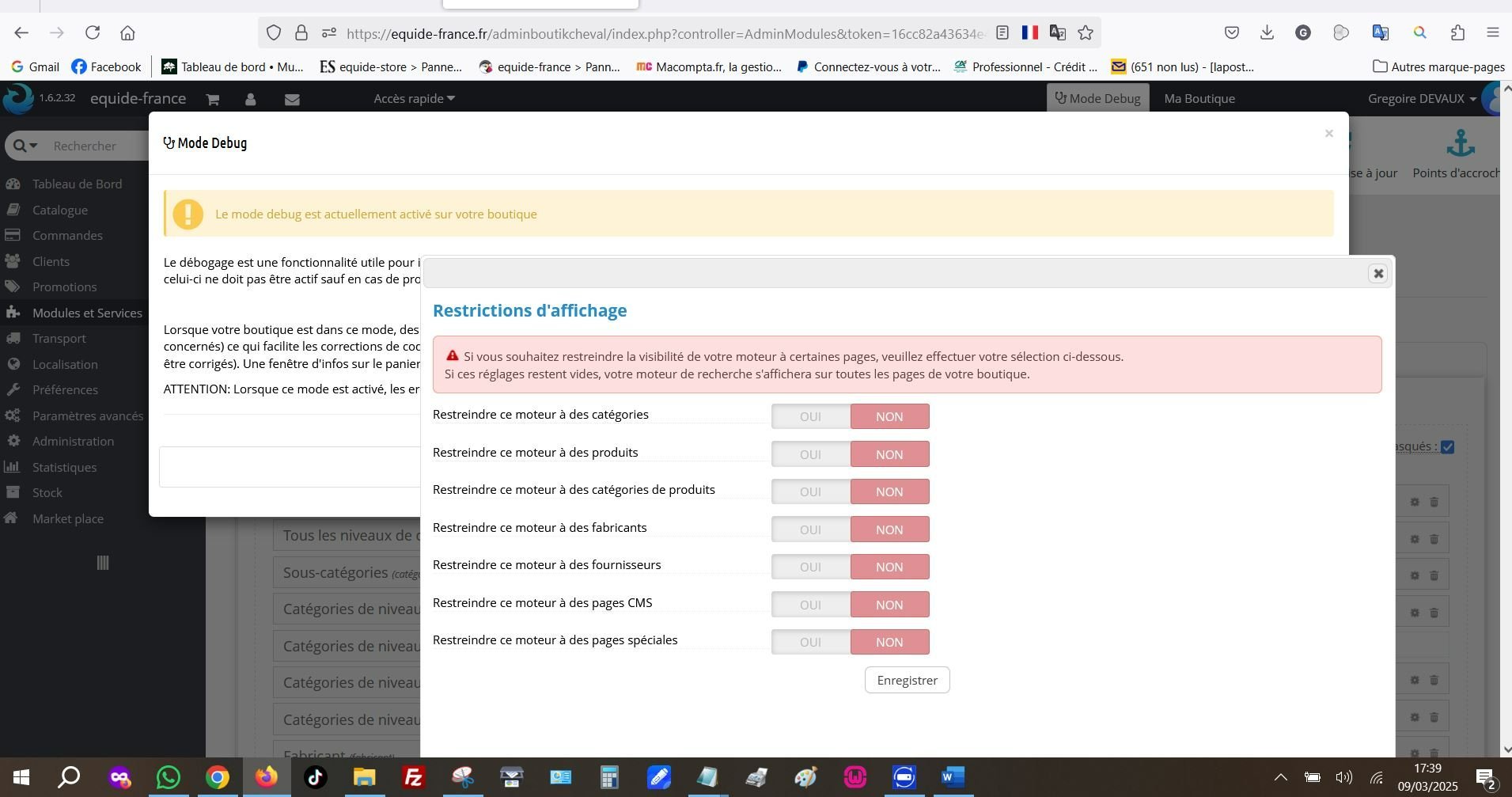Open the Ma Boutique link

point(1199,98)
